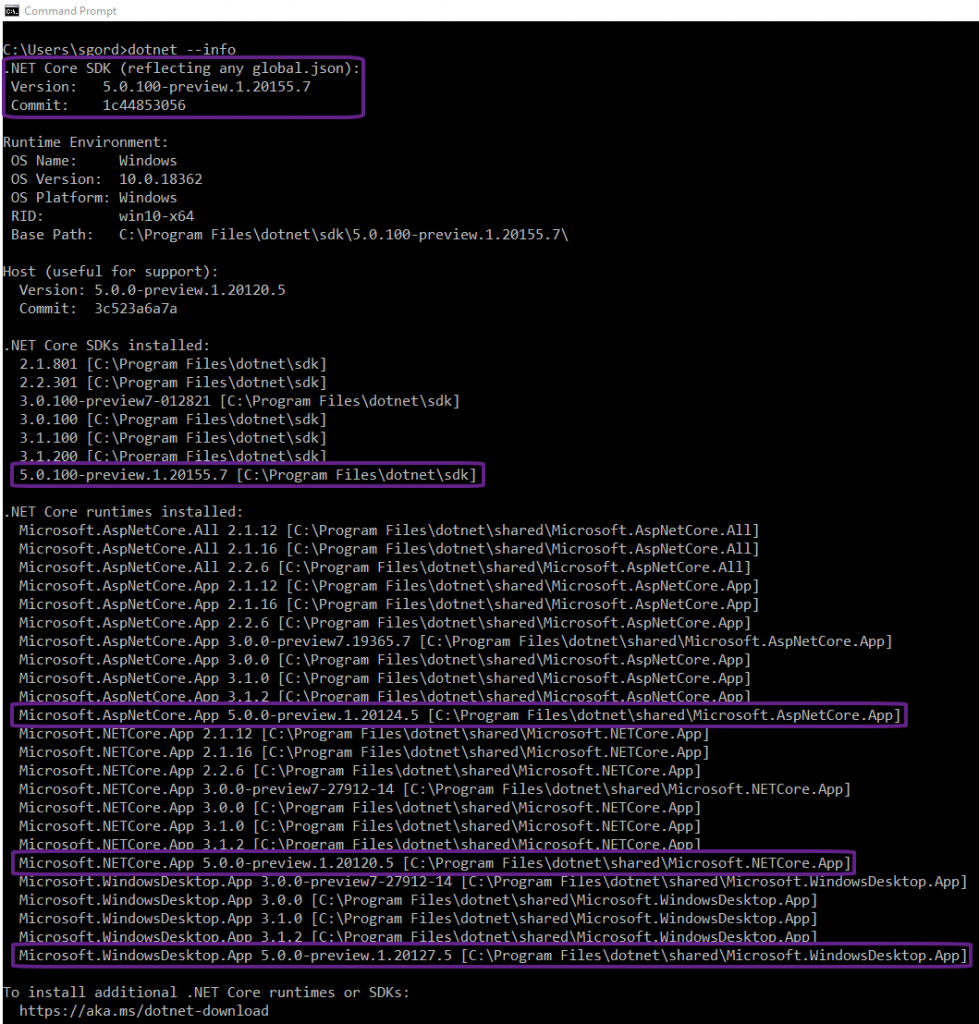
Task: Open the aka.ms/dotnet-download URL
Action: coord(143,1010)
